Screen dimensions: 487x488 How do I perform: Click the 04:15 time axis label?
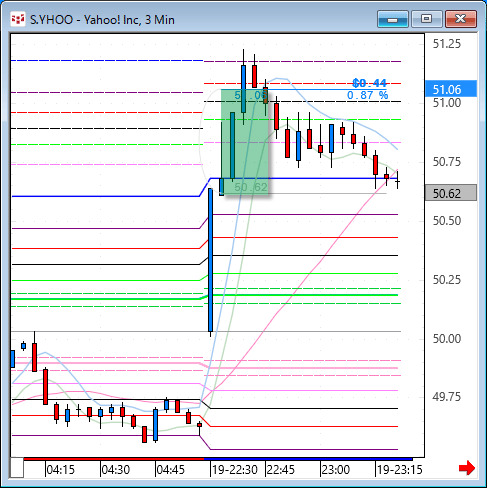point(60,470)
